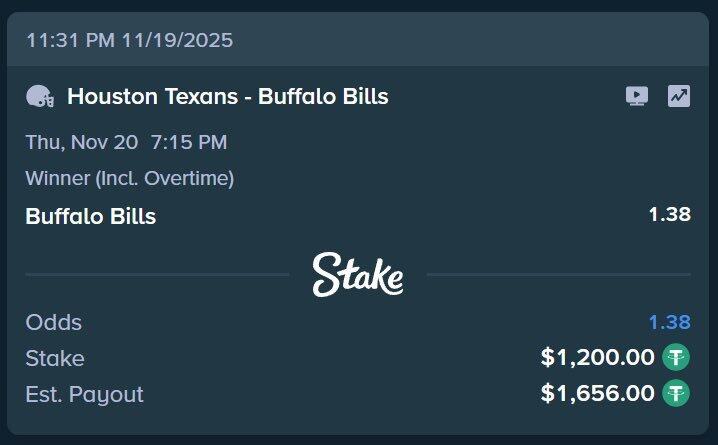
Task: Click the Stake logo in the divider
Action: 358,274
